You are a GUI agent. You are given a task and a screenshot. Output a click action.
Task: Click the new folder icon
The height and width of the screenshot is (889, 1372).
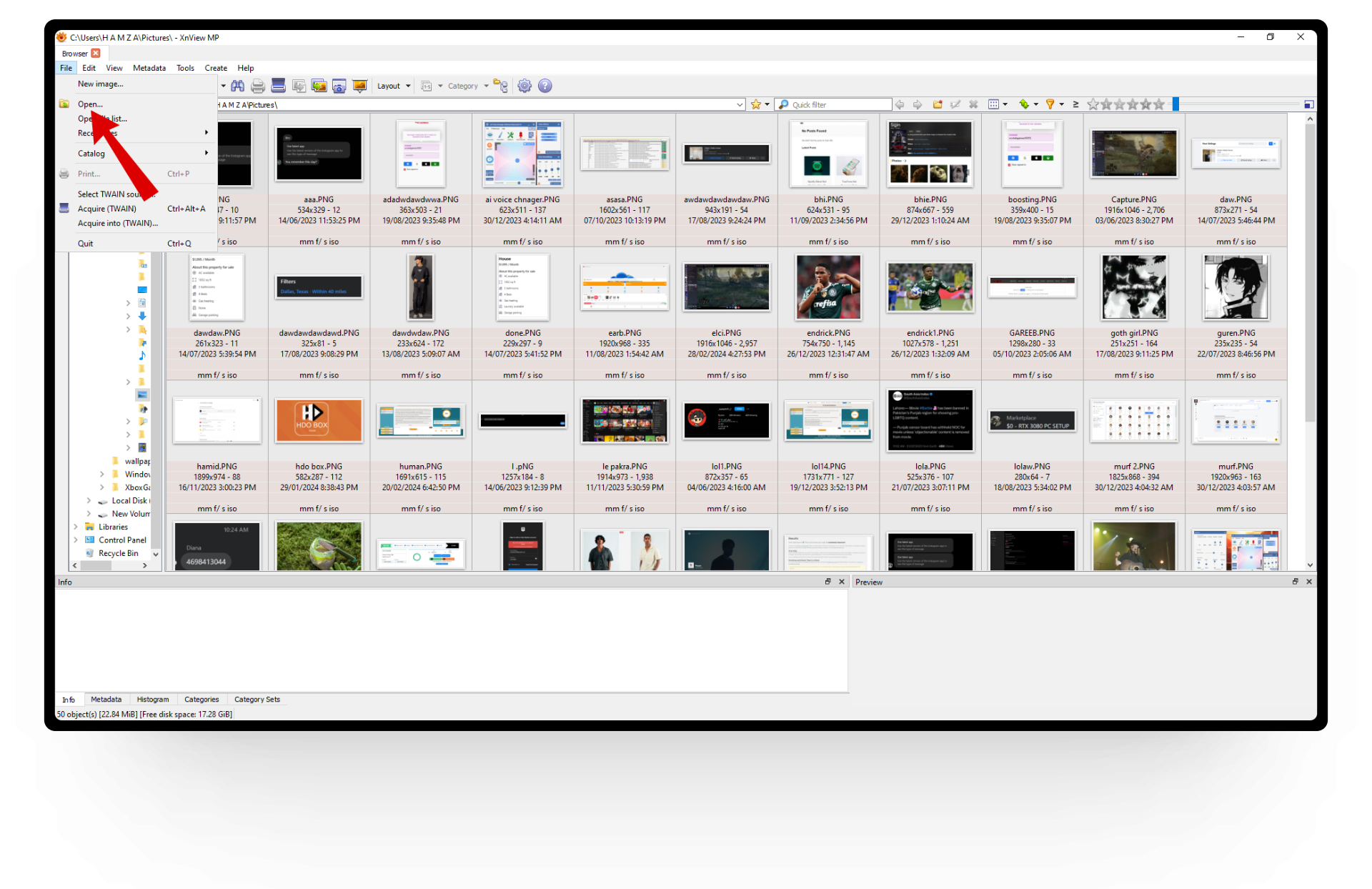coord(938,104)
